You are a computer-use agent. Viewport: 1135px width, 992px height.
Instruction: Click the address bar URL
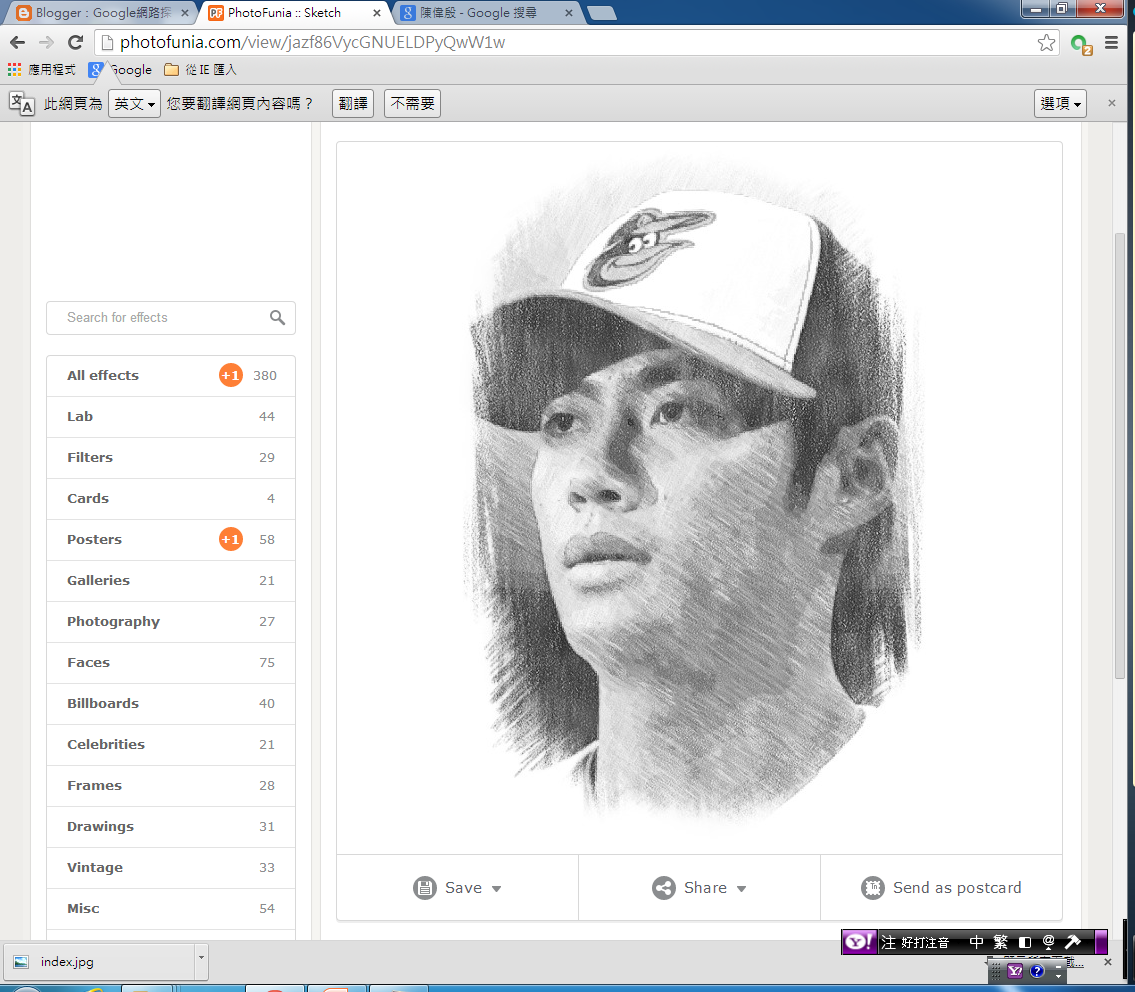pyautogui.click(x=312, y=43)
